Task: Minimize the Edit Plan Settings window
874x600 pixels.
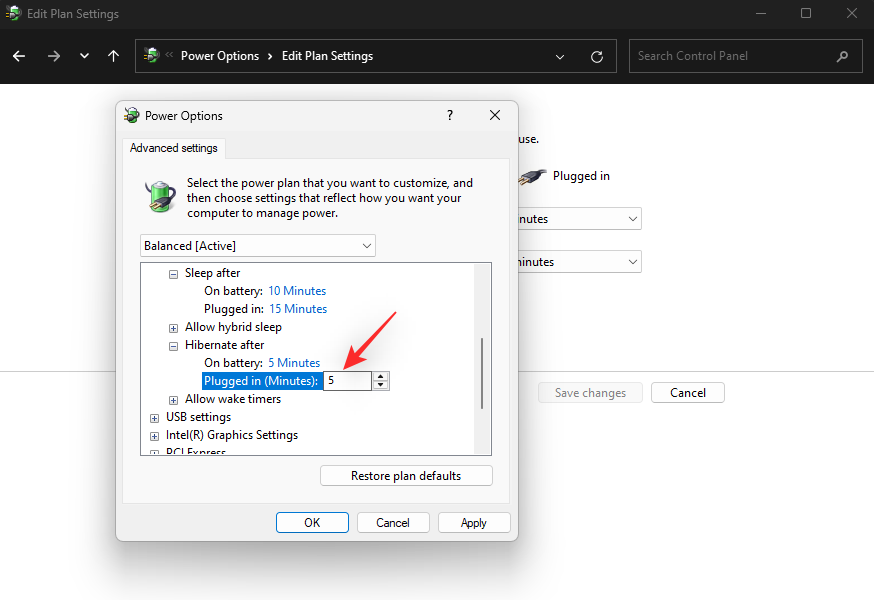Action: point(761,13)
